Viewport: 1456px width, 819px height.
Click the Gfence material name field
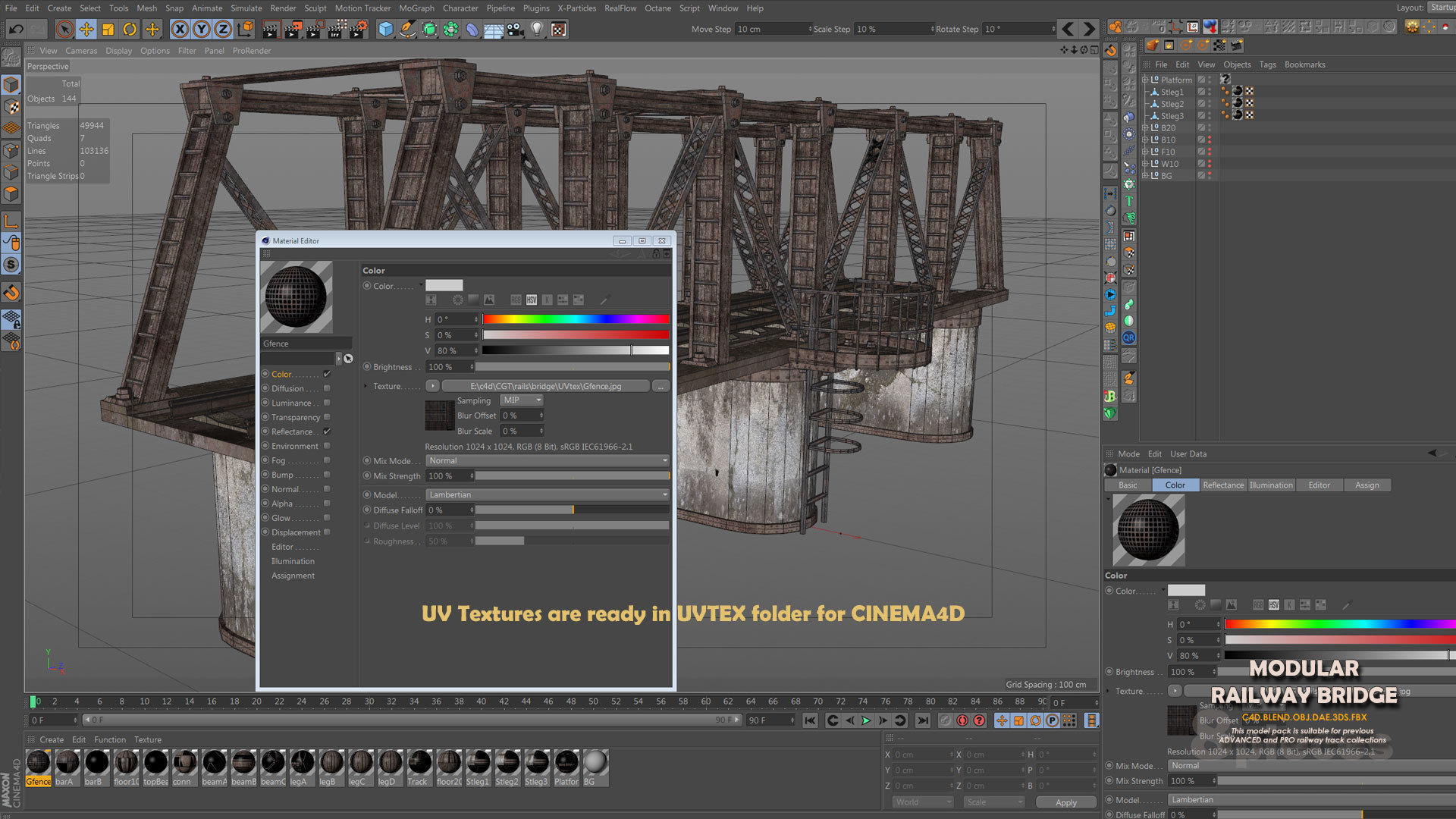pyautogui.click(x=306, y=344)
